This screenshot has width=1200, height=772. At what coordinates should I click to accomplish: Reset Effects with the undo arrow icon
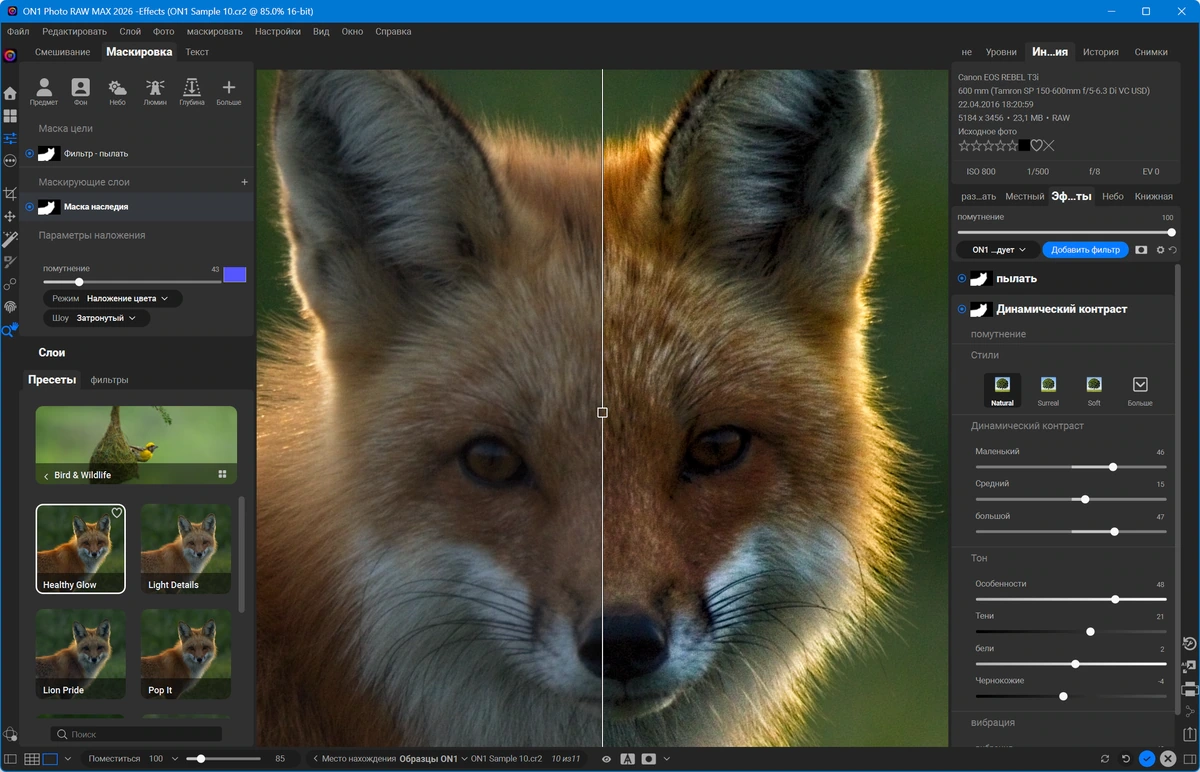tap(1172, 250)
